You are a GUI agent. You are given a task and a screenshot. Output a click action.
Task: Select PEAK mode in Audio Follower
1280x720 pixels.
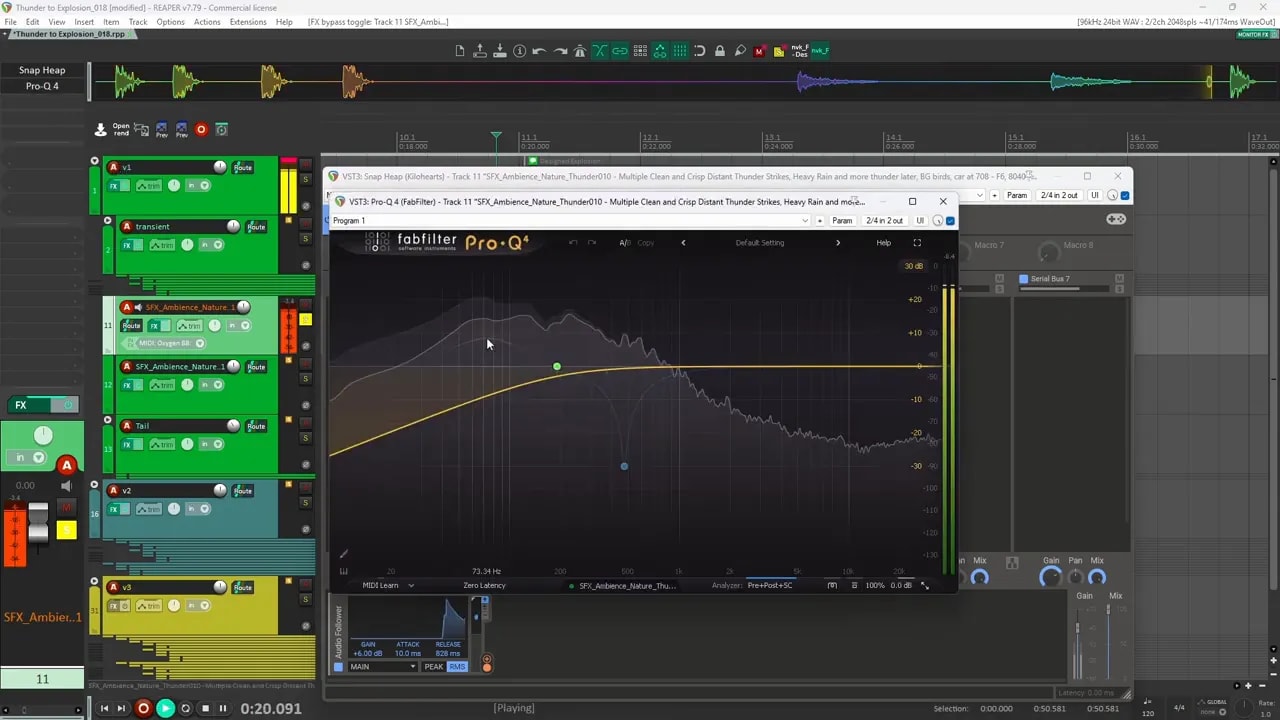433,667
